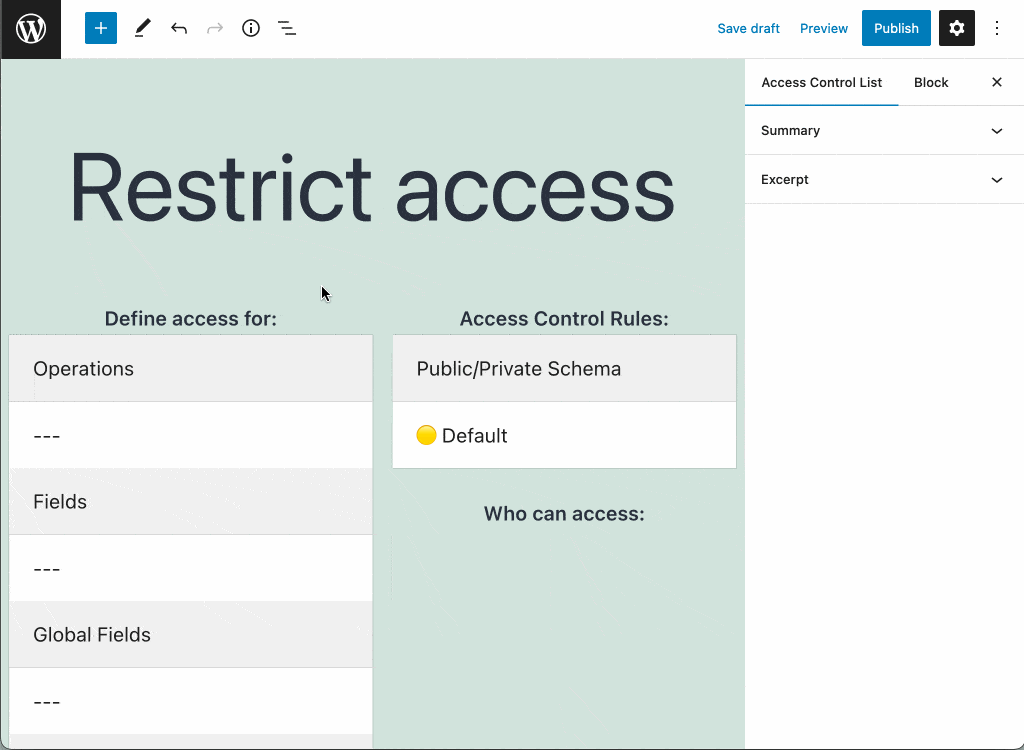Save draft of the post

[x=748, y=29]
